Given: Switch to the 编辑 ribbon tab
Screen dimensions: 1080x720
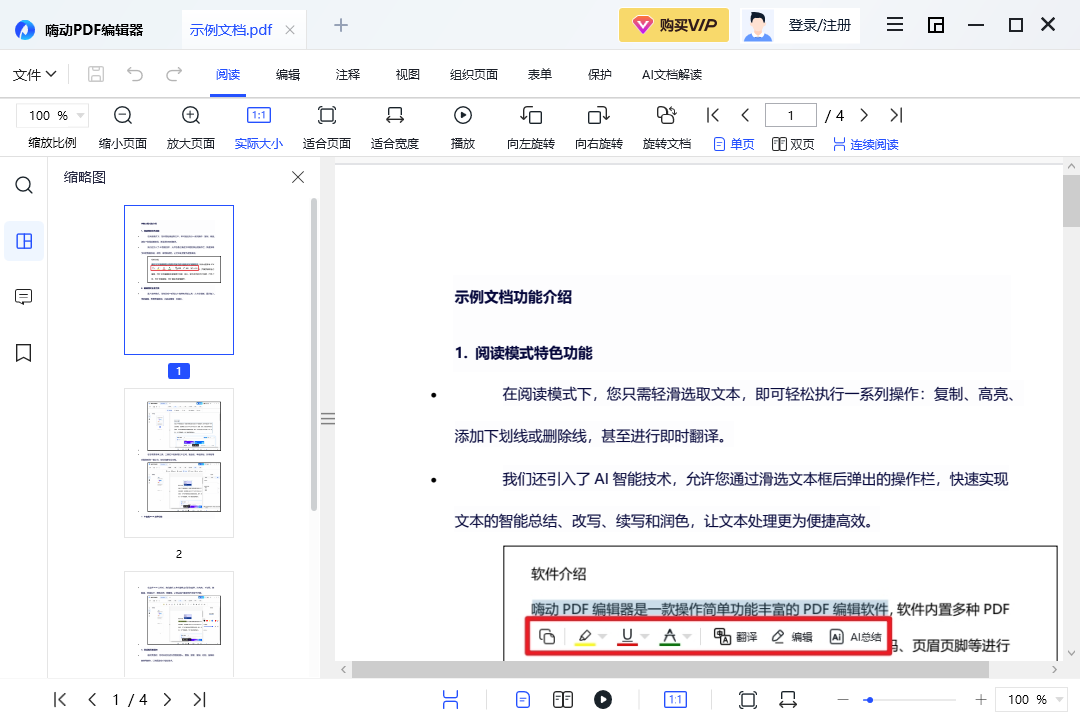Looking at the screenshot, I should coord(289,73).
